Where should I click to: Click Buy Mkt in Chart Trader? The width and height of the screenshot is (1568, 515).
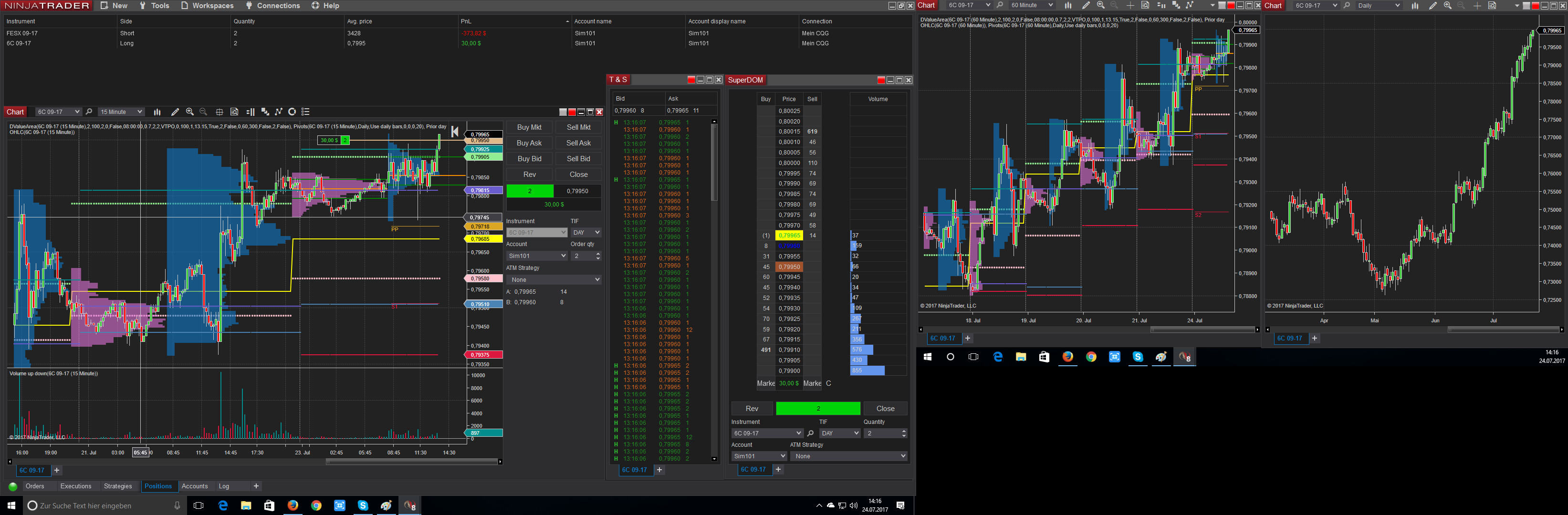(530, 127)
